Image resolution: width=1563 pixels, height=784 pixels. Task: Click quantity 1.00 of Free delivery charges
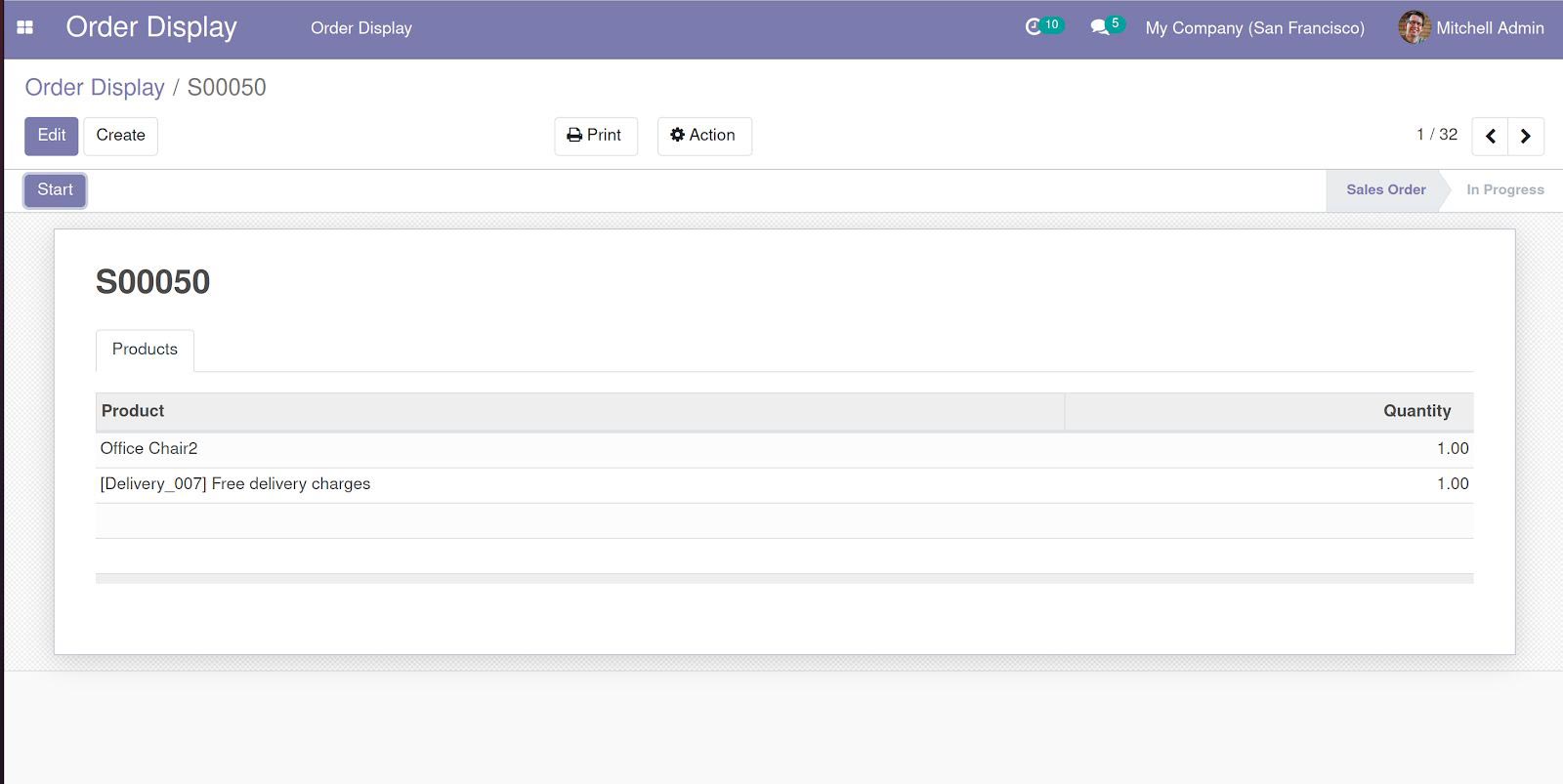[x=1453, y=484]
